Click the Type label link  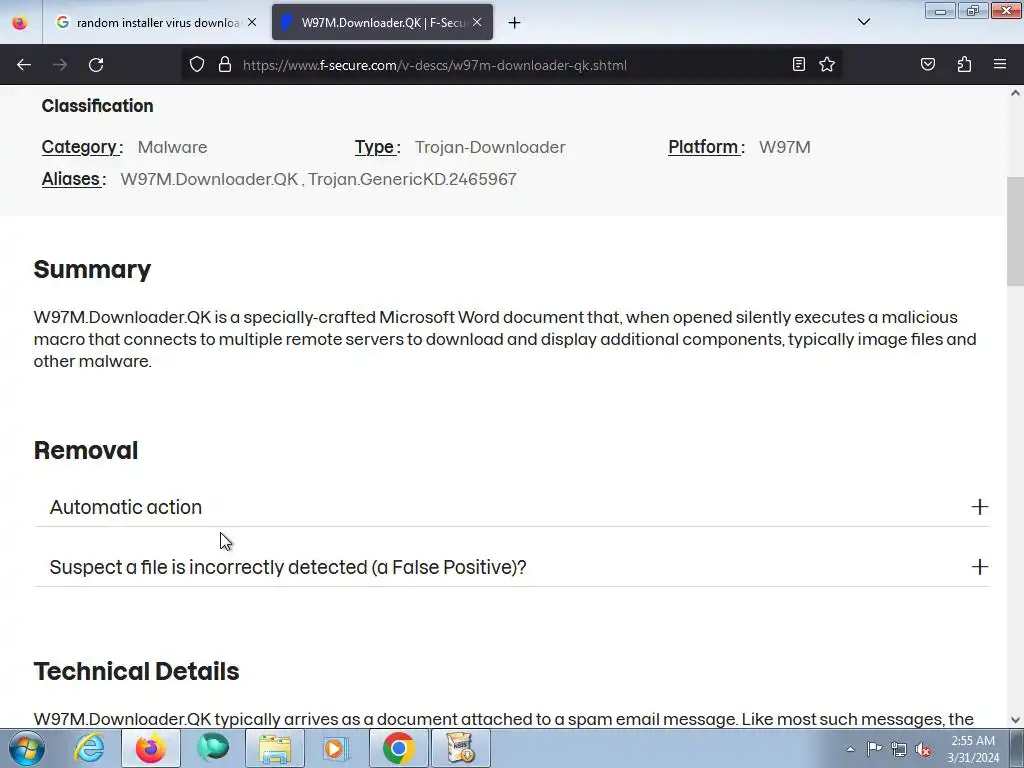click(x=374, y=148)
